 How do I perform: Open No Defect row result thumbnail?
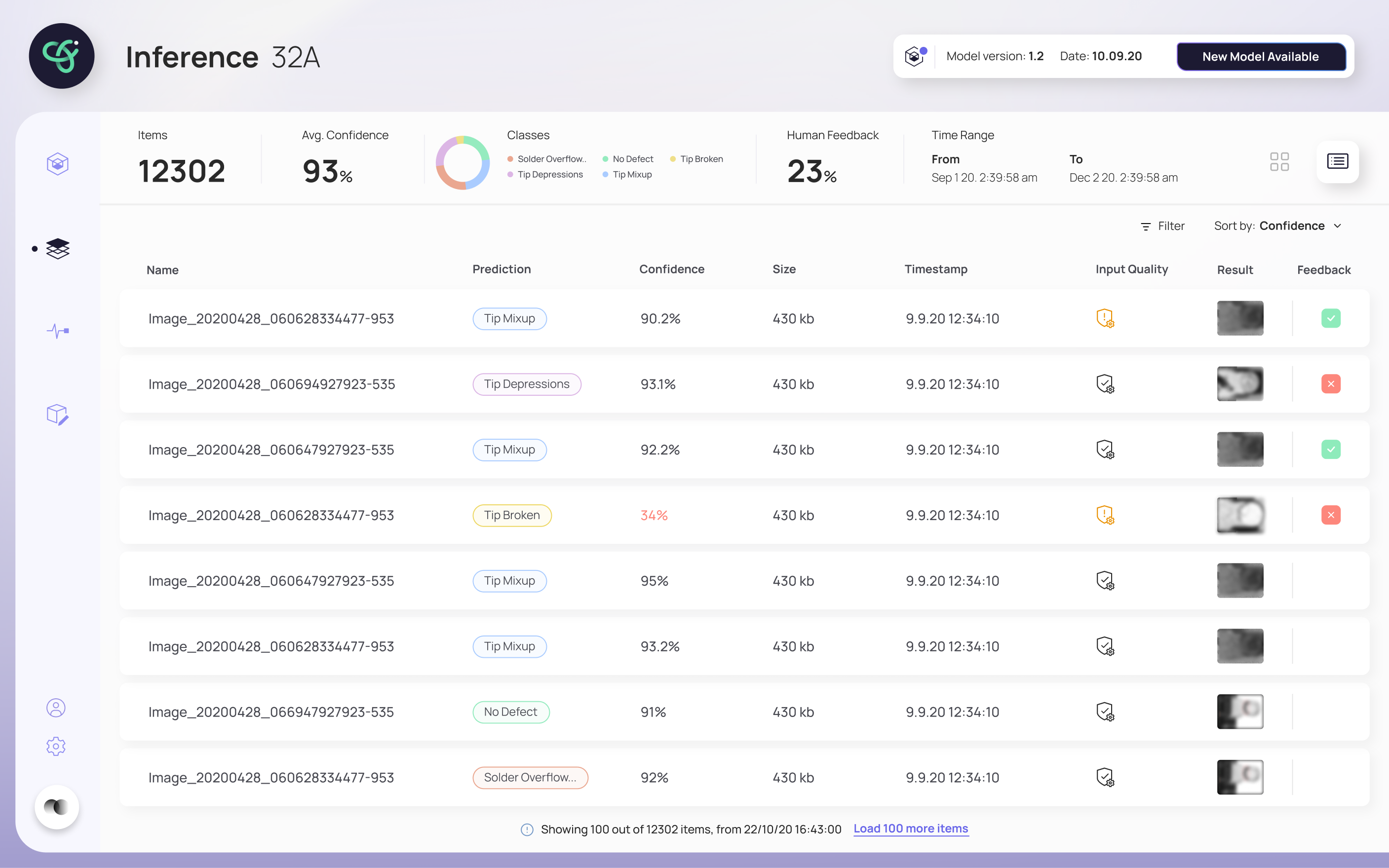click(1240, 711)
